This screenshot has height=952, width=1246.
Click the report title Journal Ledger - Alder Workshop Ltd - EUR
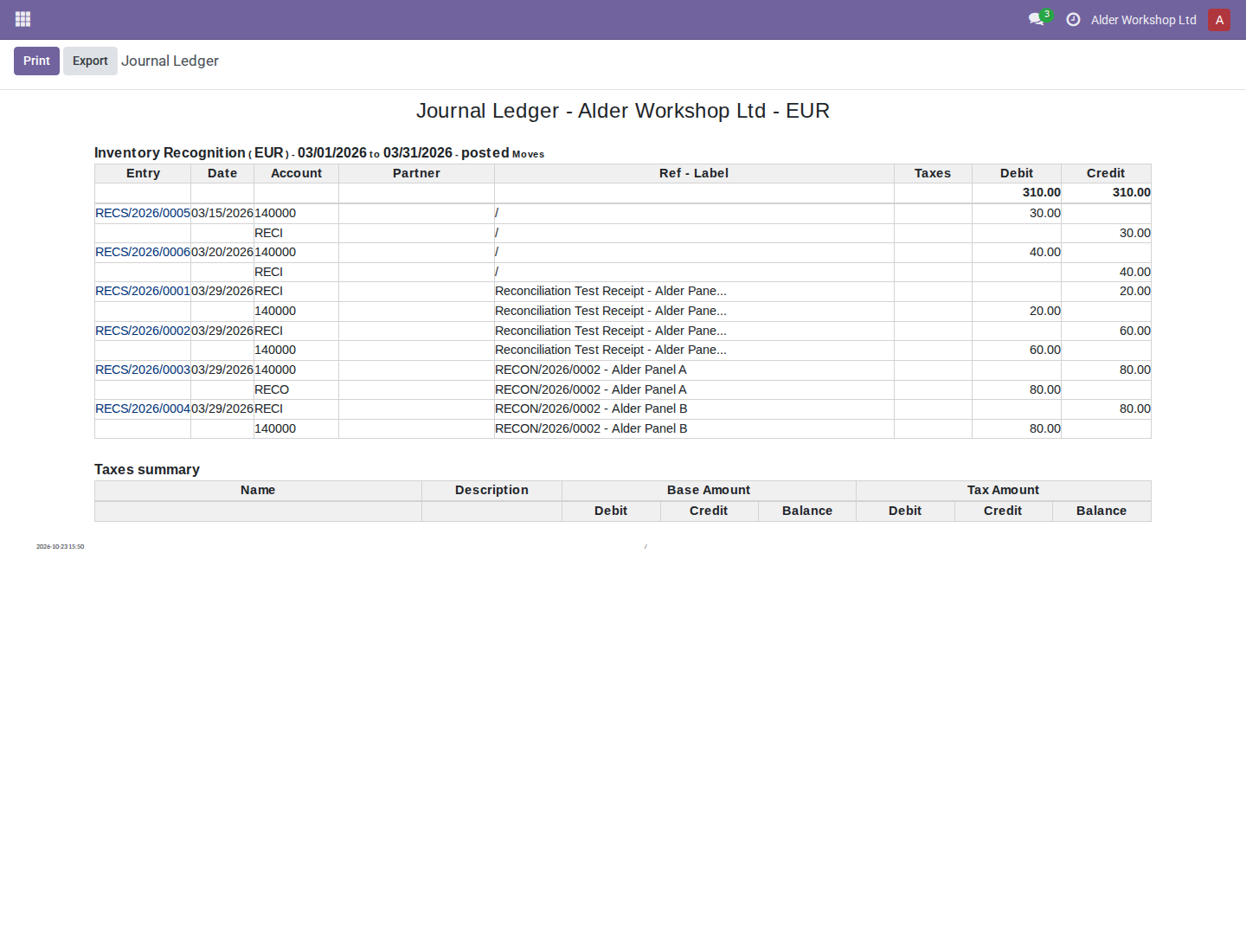tap(623, 111)
